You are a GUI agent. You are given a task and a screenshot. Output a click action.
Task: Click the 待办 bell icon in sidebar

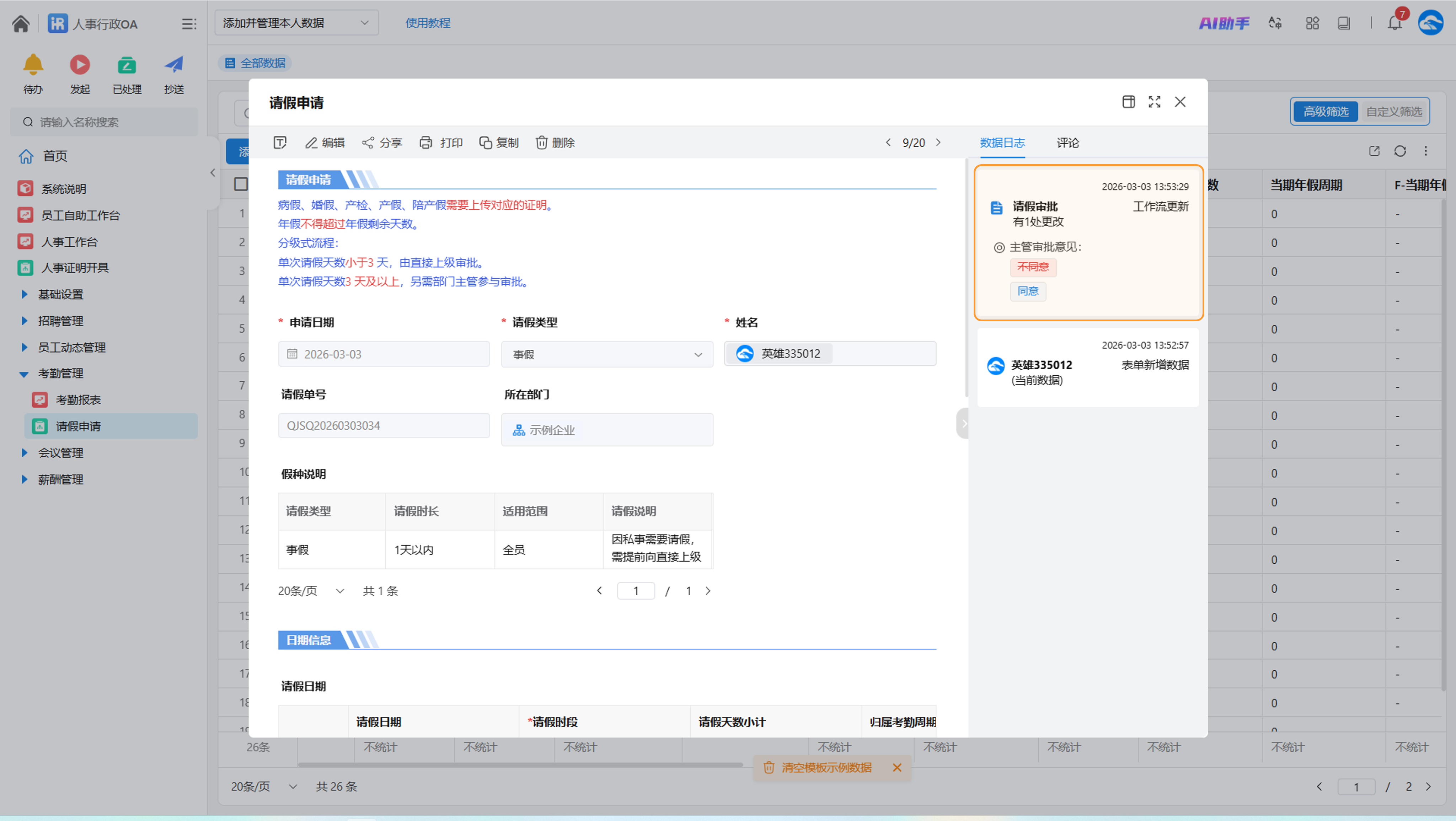point(33,65)
